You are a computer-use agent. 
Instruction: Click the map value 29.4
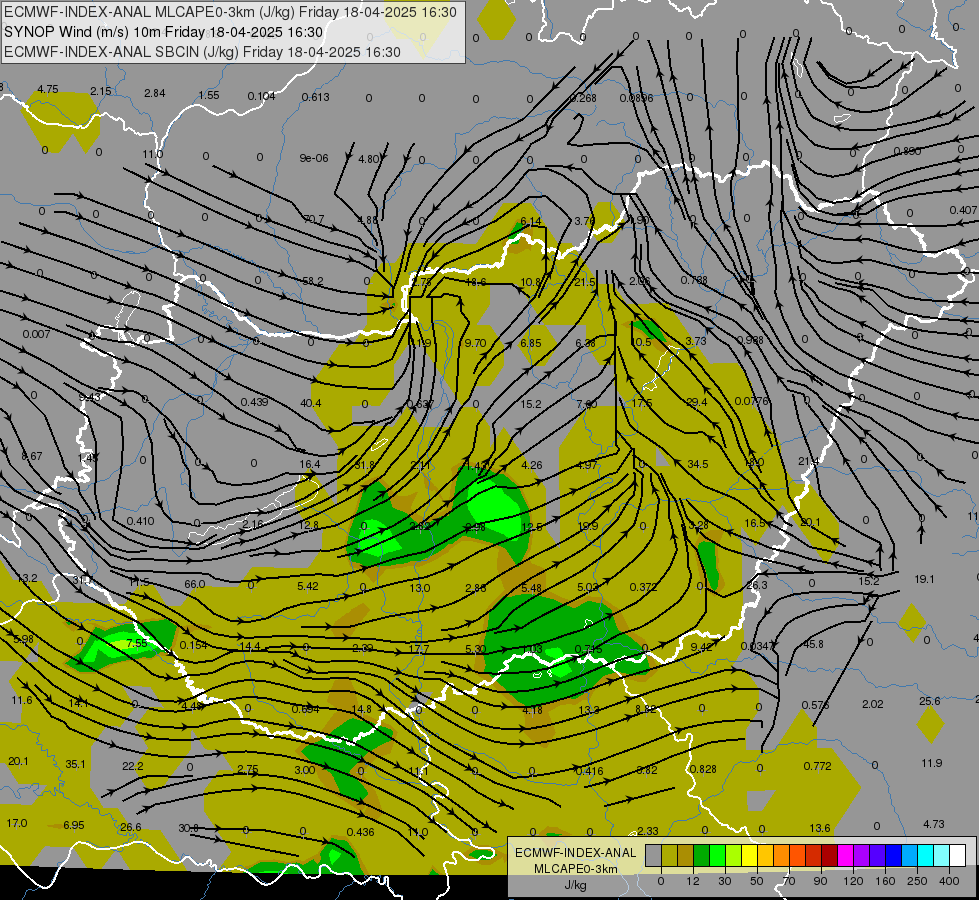click(x=696, y=402)
